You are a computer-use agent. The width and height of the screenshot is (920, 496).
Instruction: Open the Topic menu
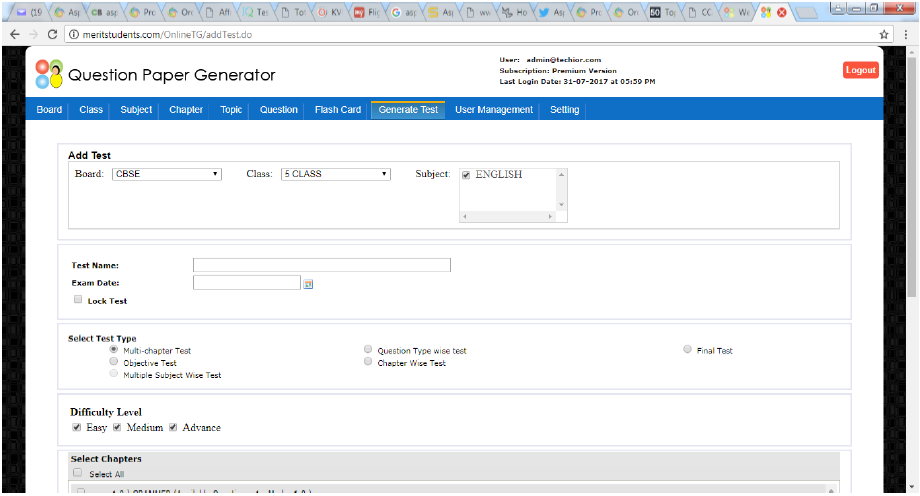[231, 110]
